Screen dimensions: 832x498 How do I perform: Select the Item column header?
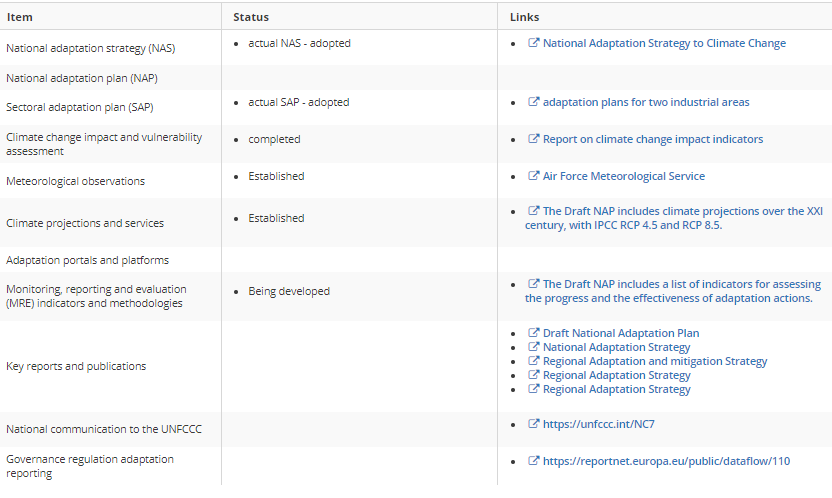click(x=20, y=17)
